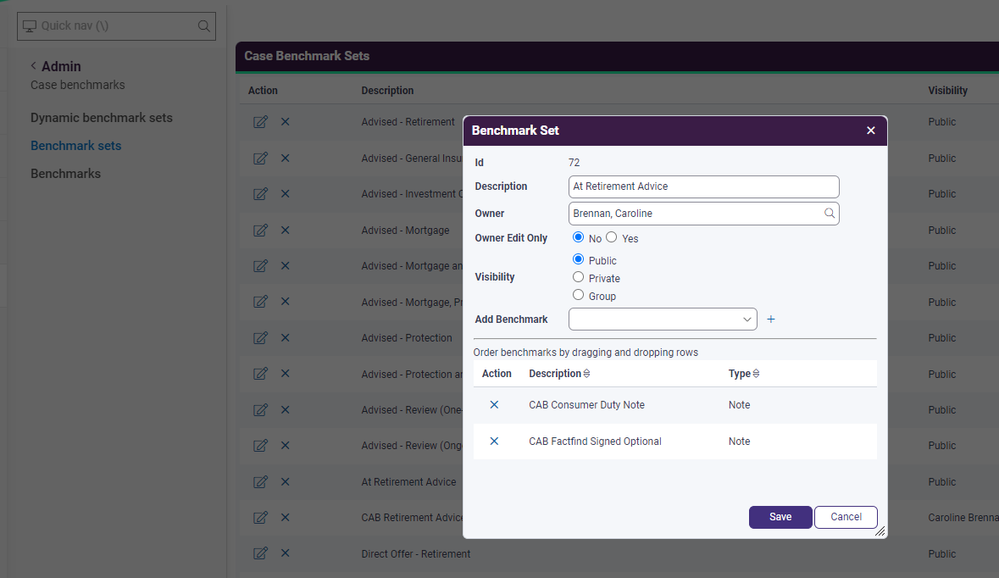This screenshot has height=578, width=999.
Task: Go back via the Admin chevron
Action: click(x=34, y=66)
